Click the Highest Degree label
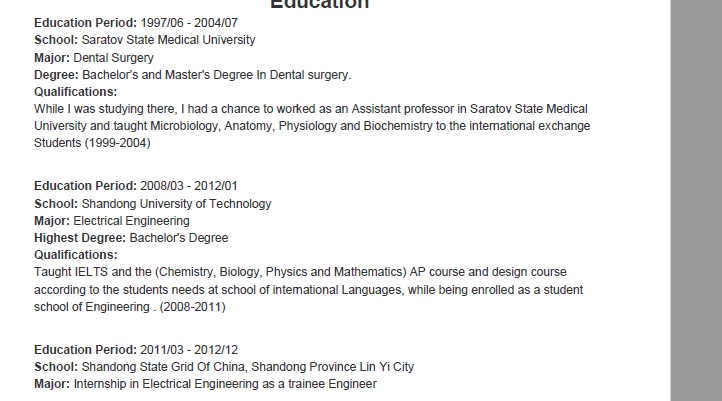The width and height of the screenshot is (722, 401). pos(80,238)
